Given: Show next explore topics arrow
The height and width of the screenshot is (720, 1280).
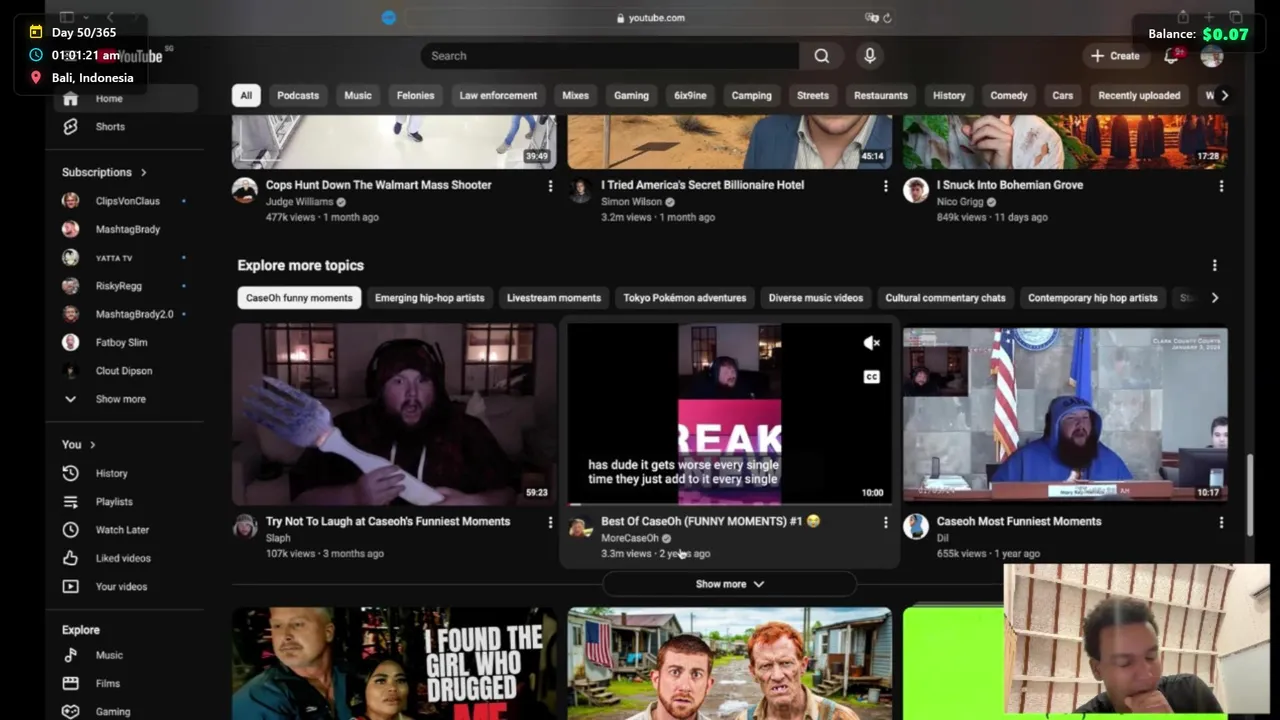Looking at the screenshot, I should (x=1214, y=298).
